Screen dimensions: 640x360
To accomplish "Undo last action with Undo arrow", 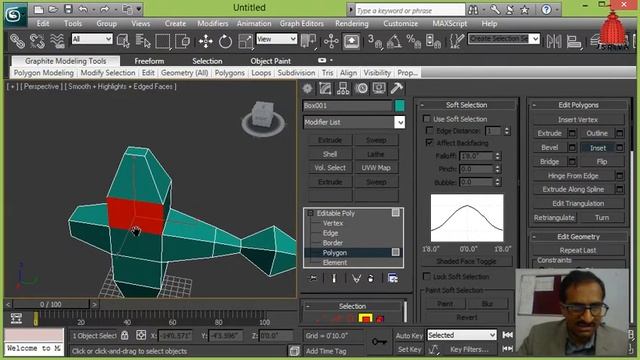I will tap(83, 9).
